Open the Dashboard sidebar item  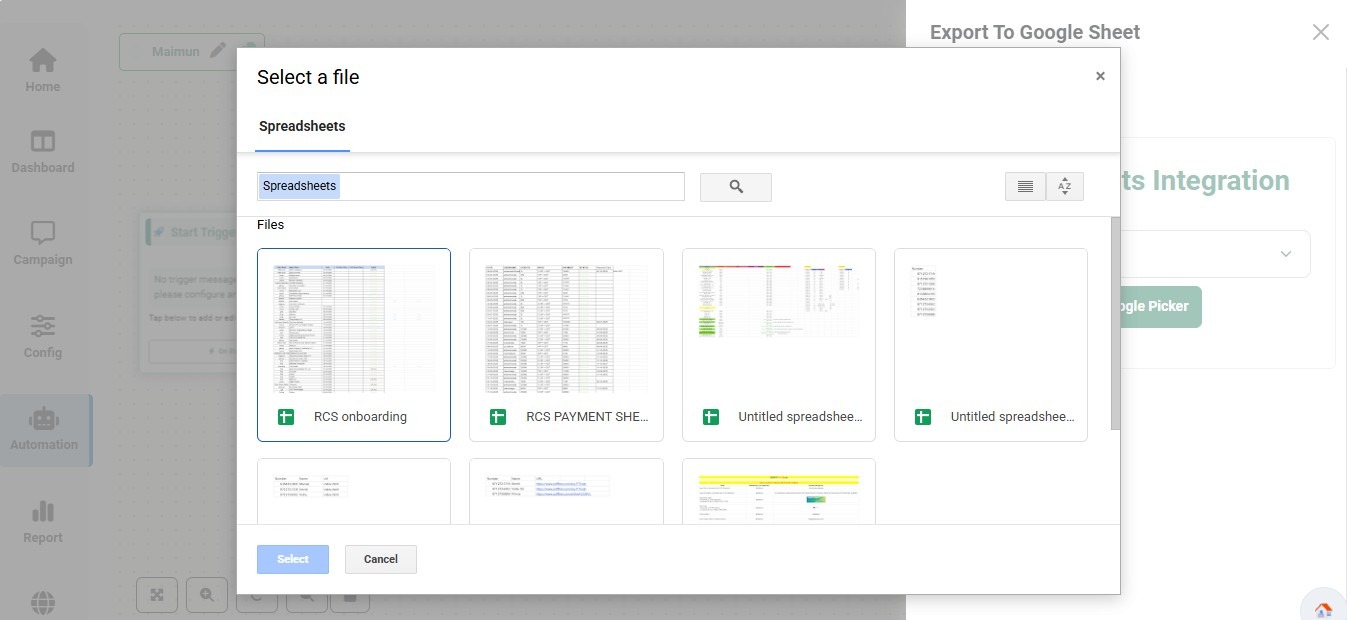click(x=43, y=152)
